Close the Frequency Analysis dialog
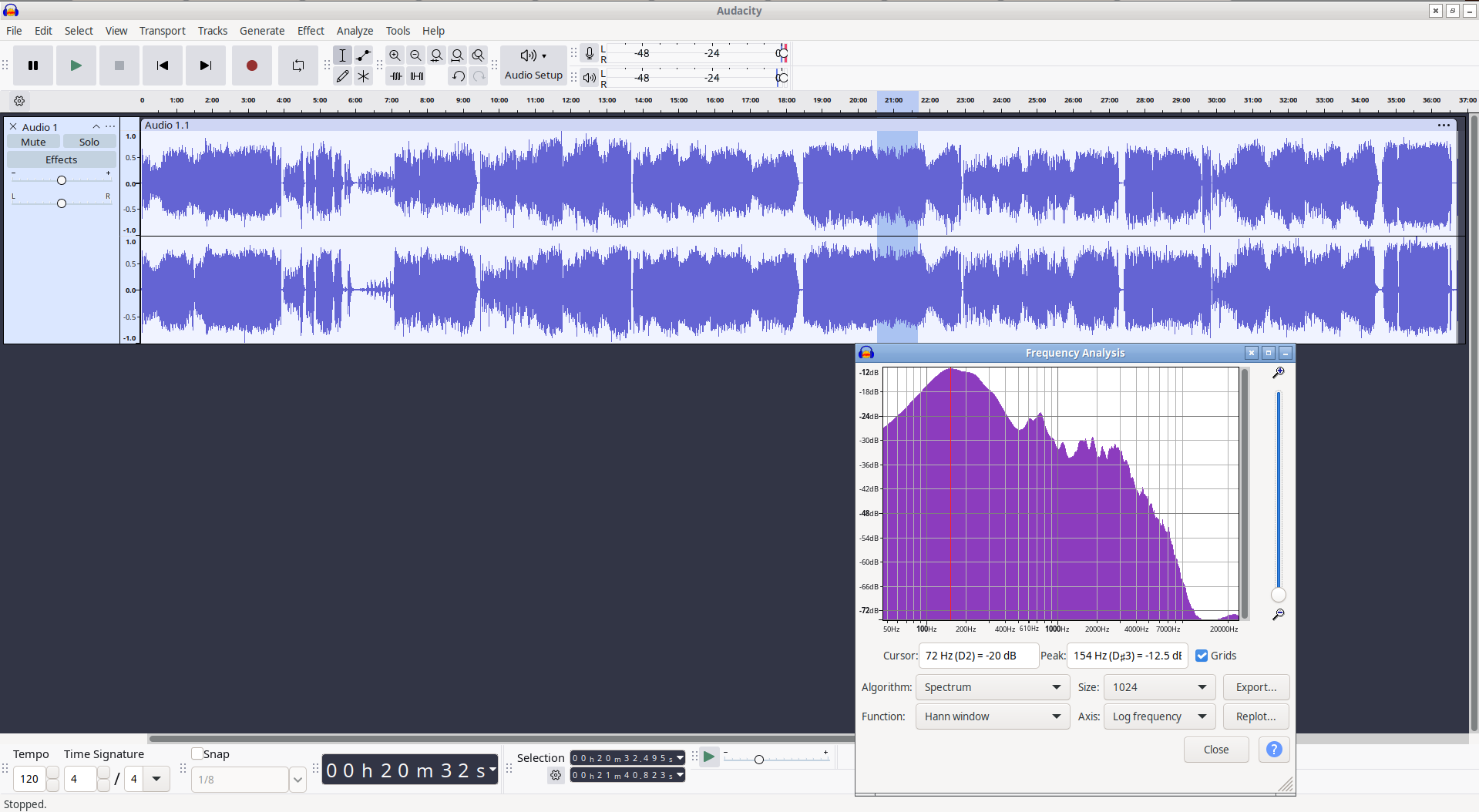This screenshot has width=1479, height=812. [x=1216, y=750]
